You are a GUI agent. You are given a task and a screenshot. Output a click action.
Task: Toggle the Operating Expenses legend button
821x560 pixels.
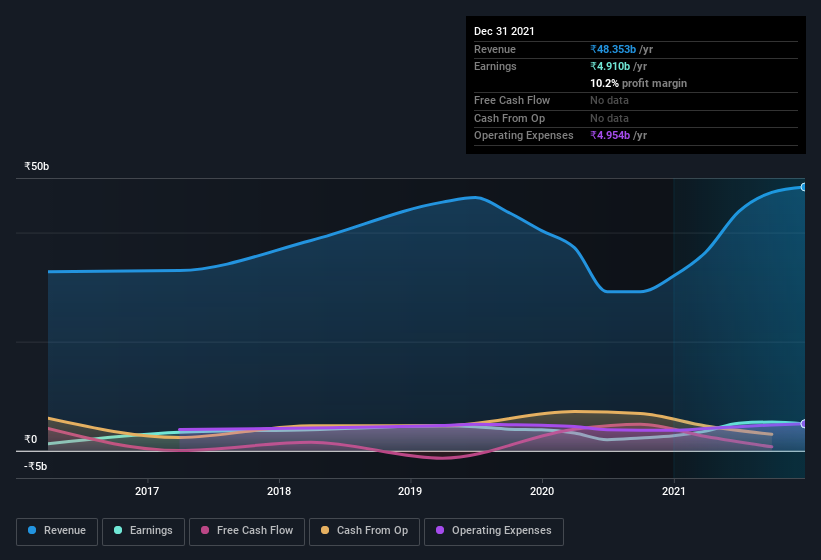coord(494,532)
